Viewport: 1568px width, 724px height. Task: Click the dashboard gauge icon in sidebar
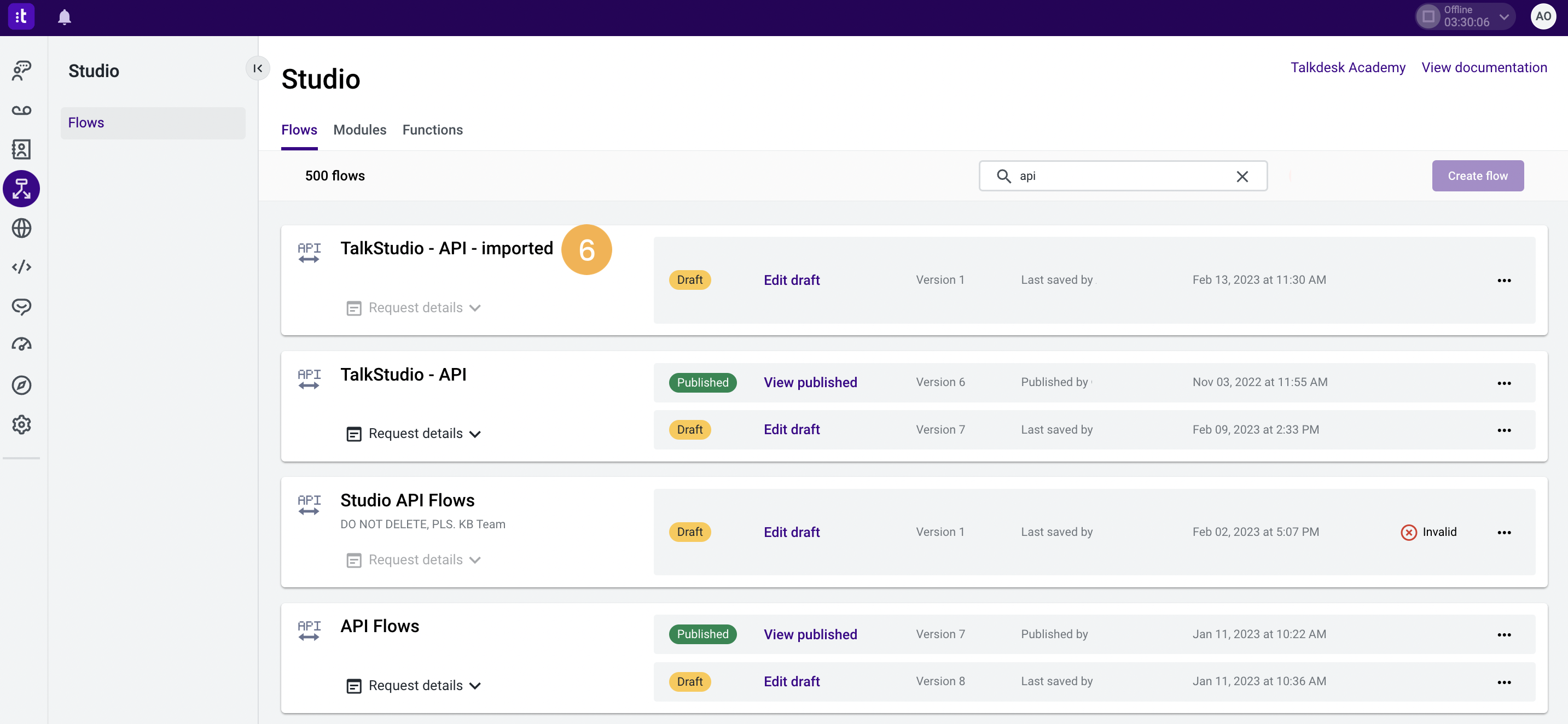pos(21,345)
